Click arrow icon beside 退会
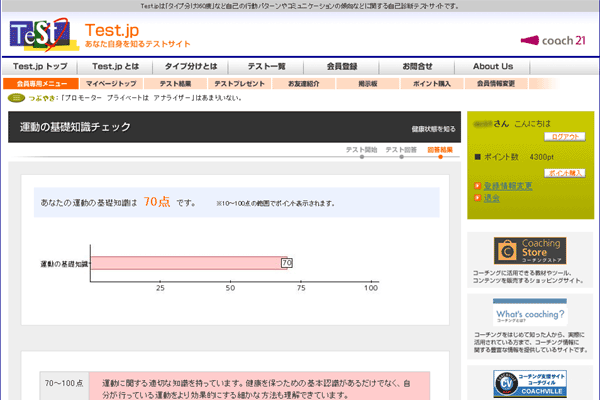The width and height of the screenshot is (600, 400). [x=477, y=198]
